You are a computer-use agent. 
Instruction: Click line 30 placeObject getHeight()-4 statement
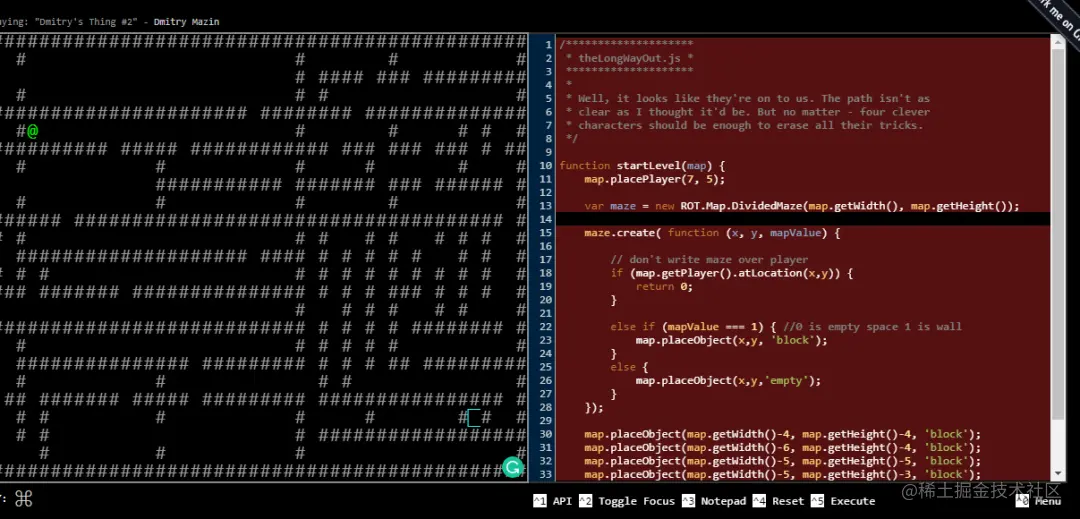pos(782,434)
